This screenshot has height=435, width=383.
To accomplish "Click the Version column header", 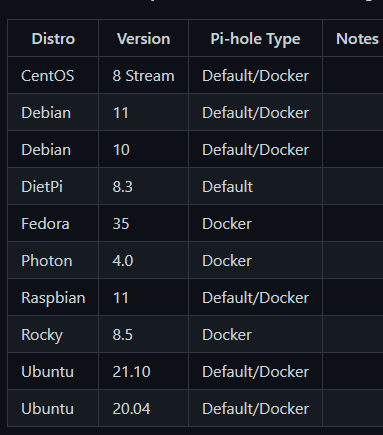I will coord(144,39).
